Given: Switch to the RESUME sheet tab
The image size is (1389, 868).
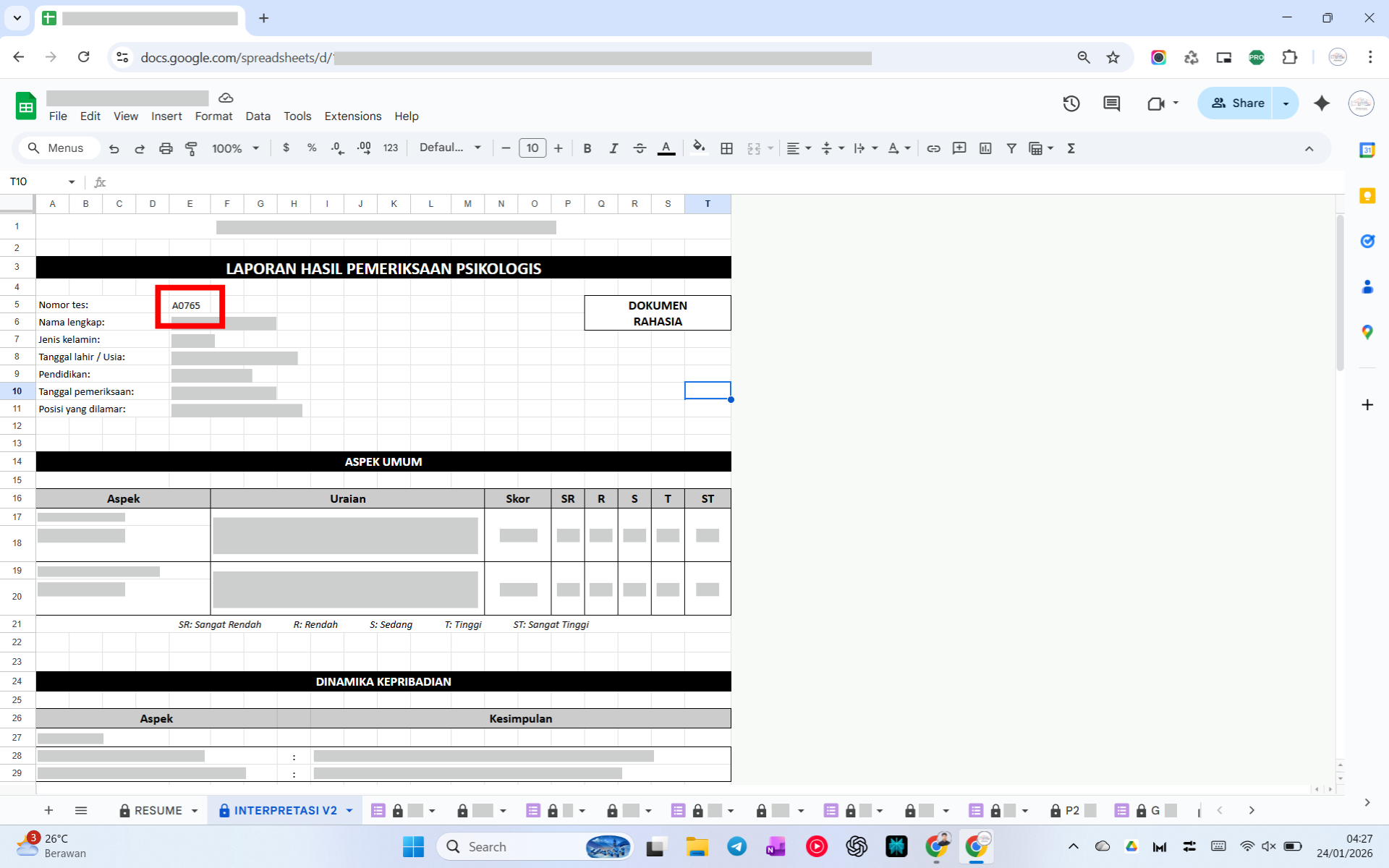Looking at the screenshot, I should (x=158, y=810).
